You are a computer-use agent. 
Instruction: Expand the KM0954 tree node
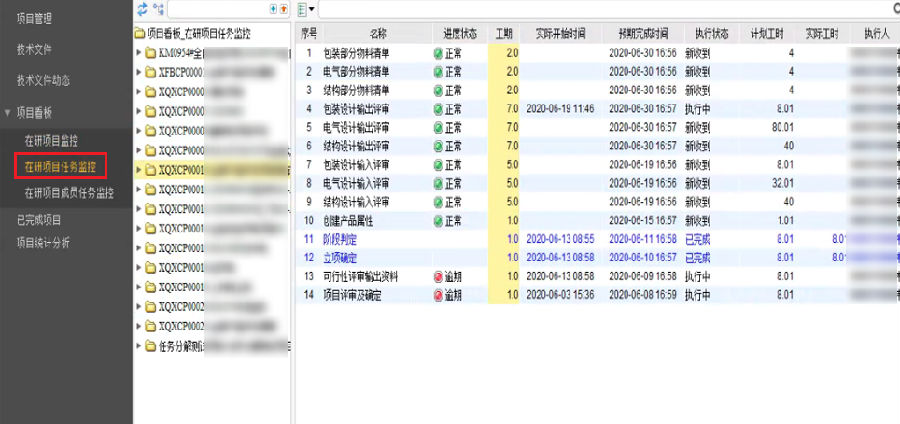[x=139, y=54]
